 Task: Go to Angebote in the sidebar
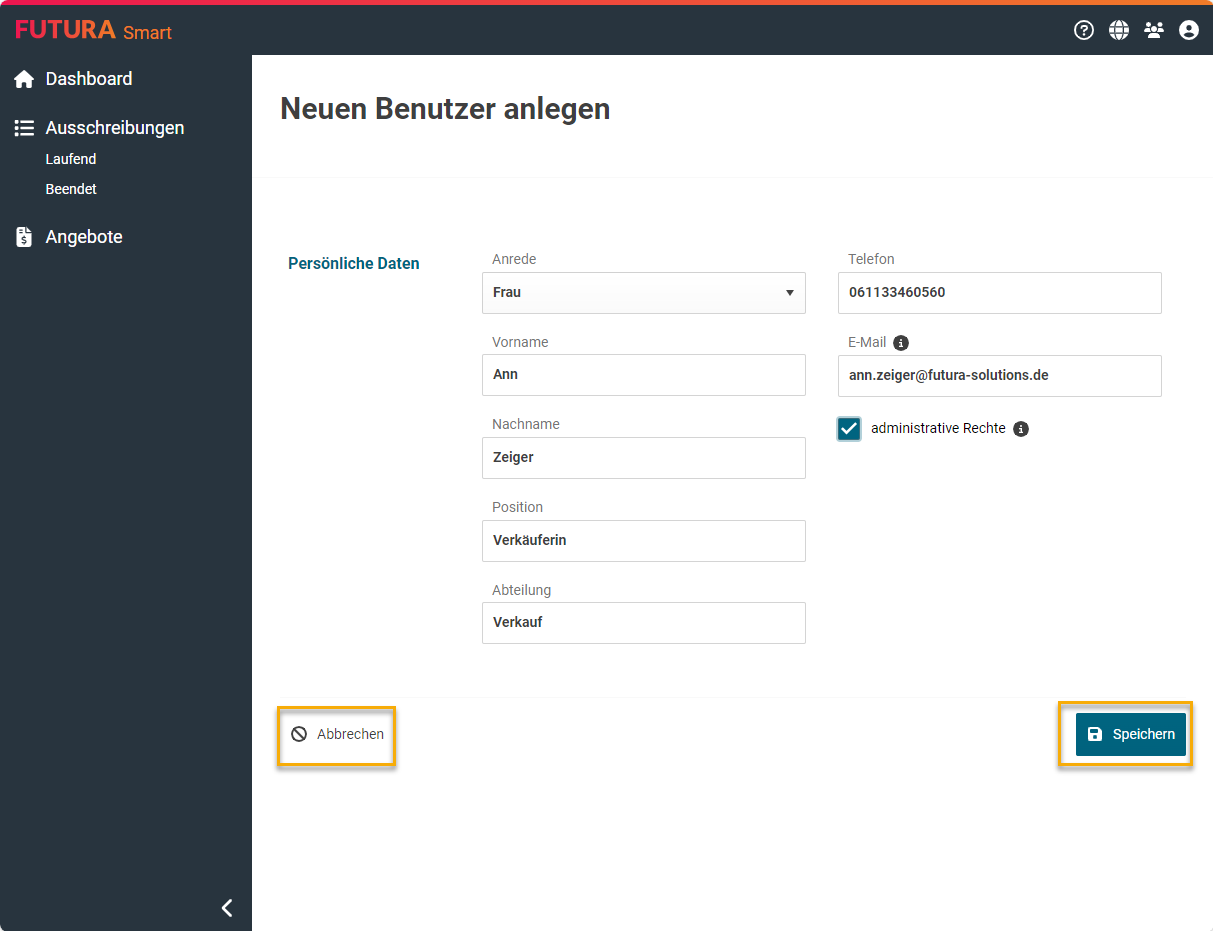[84, 237]
